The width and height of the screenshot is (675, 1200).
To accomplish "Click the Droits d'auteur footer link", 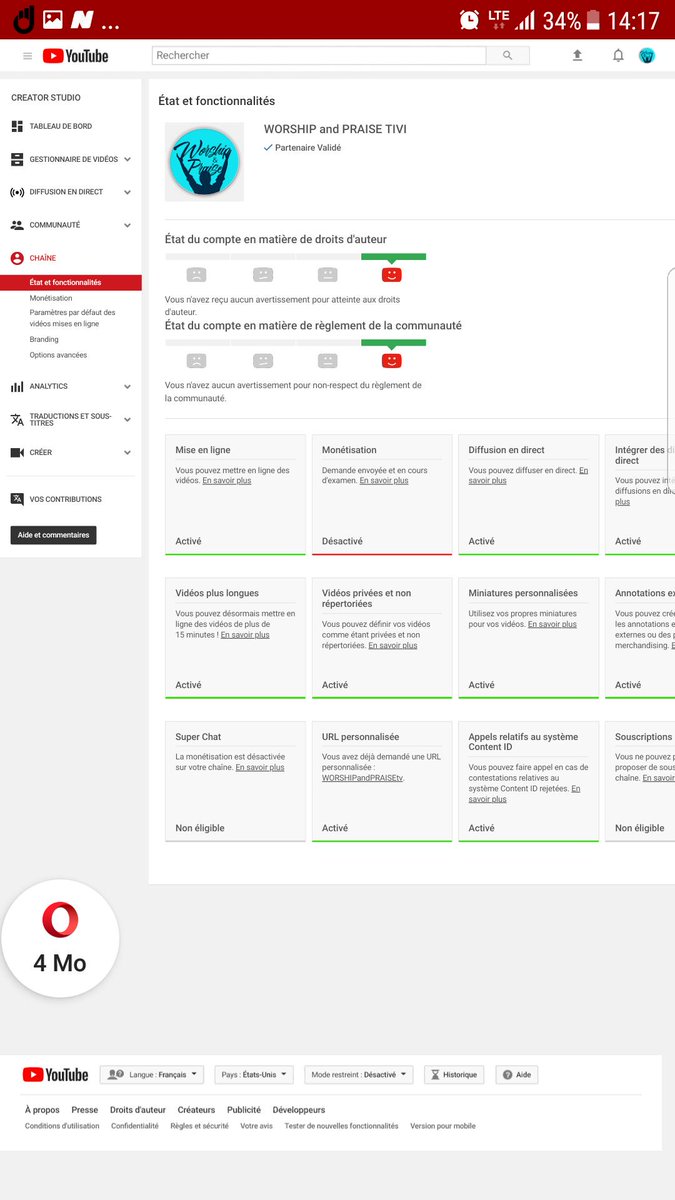I will 138,1110.
